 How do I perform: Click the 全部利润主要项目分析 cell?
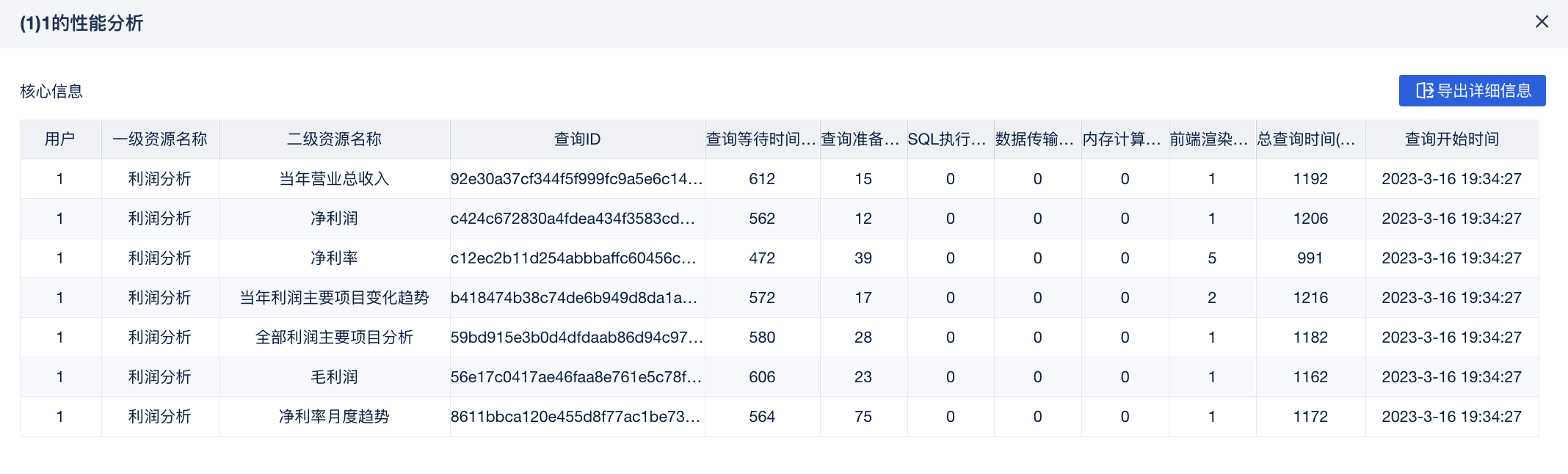334,338
